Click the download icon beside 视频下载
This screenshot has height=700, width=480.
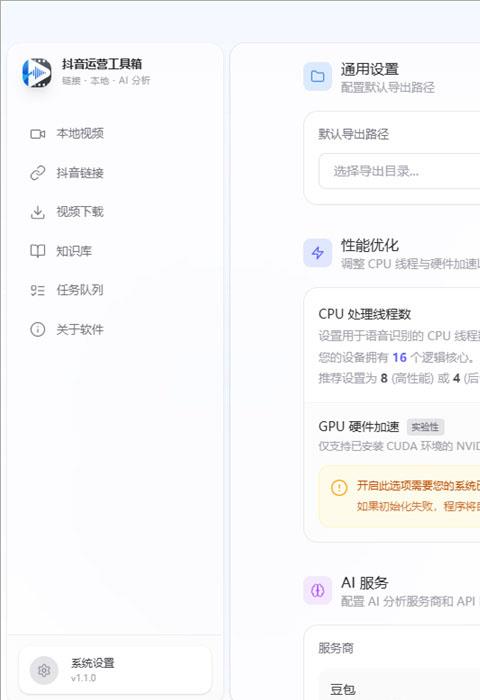38,212
